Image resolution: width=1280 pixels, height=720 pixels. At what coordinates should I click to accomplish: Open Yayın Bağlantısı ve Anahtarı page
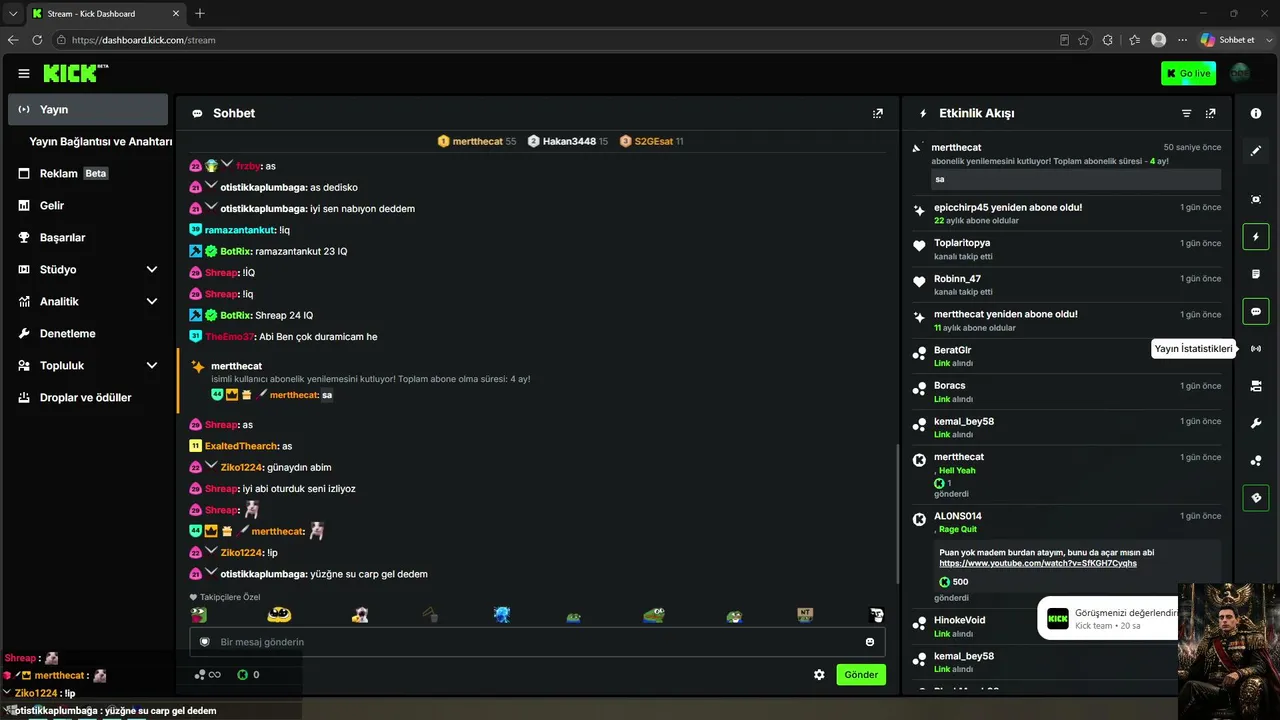coord(100,141)
